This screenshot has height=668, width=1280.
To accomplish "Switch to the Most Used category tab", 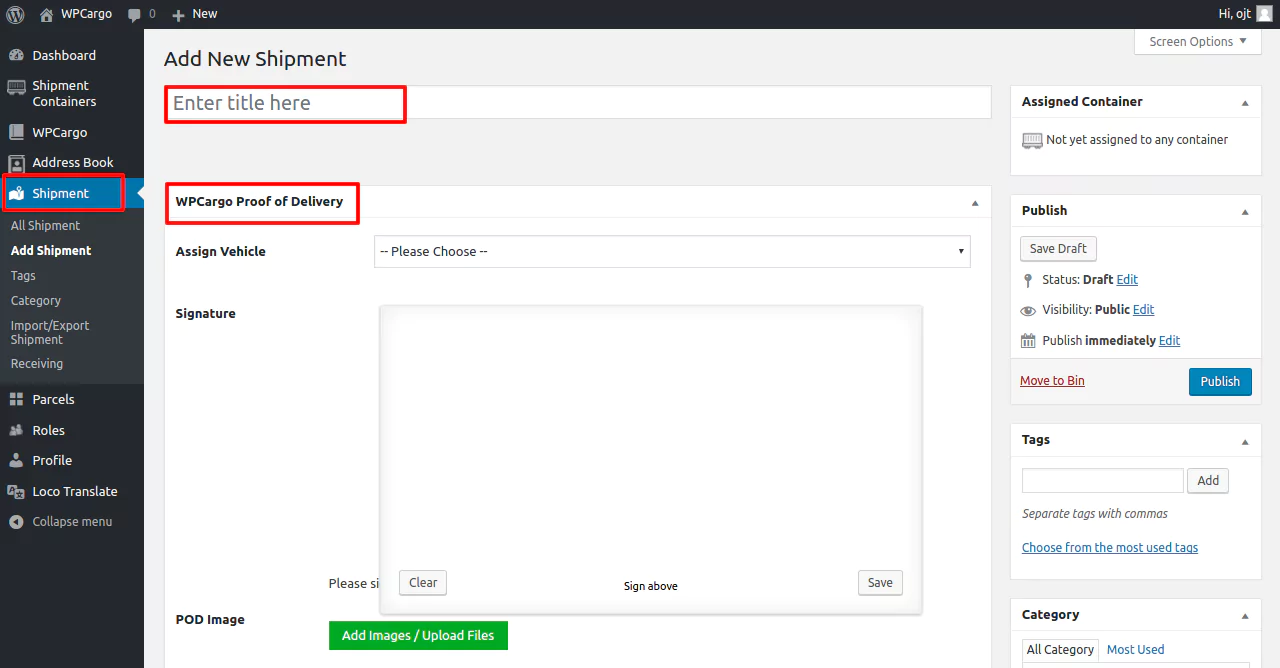I will pyautogui.click(x=1135, y=650).
